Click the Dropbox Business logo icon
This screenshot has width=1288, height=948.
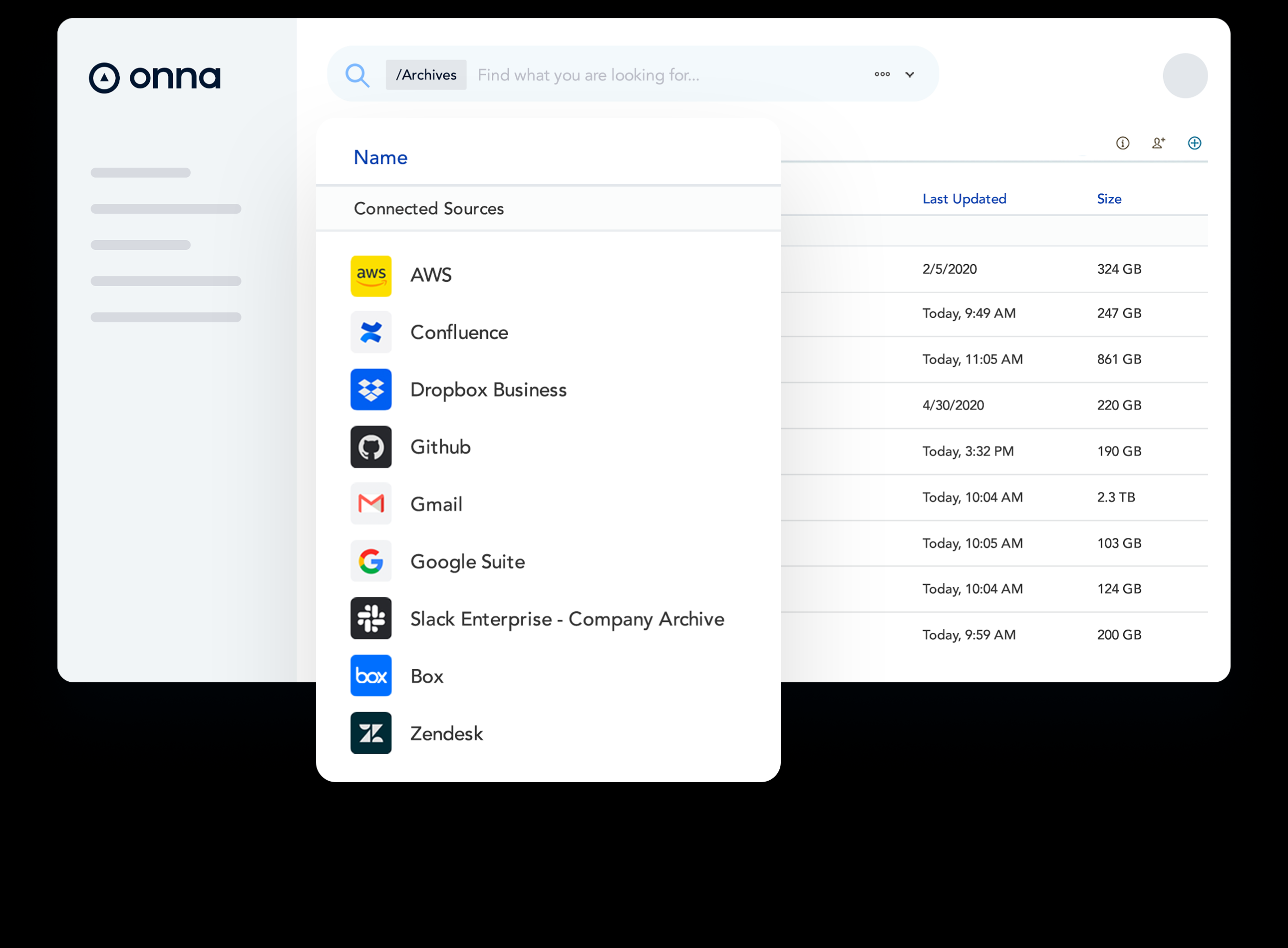point(371,390)
